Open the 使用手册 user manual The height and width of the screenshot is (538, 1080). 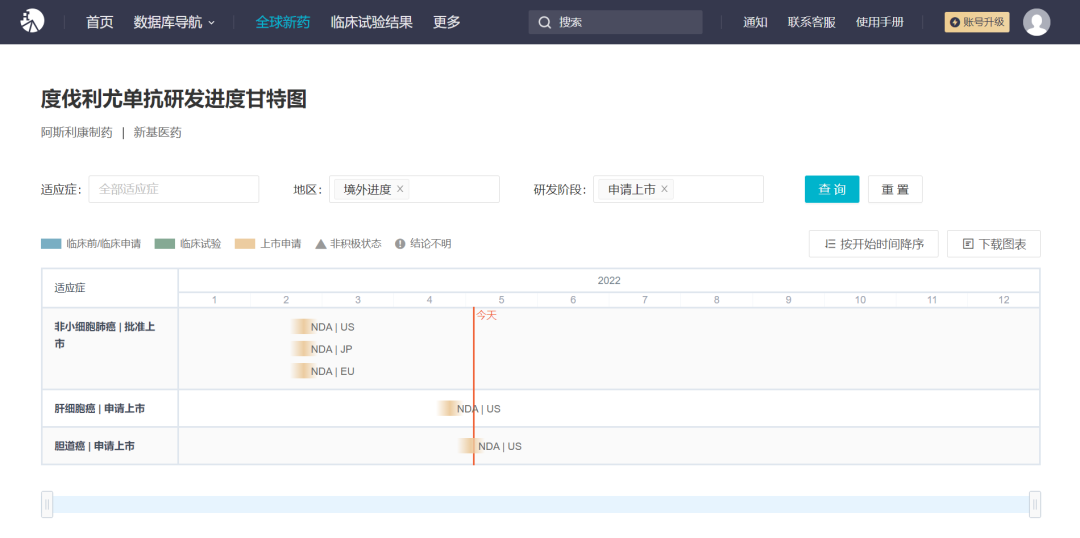tap(880, 22)
